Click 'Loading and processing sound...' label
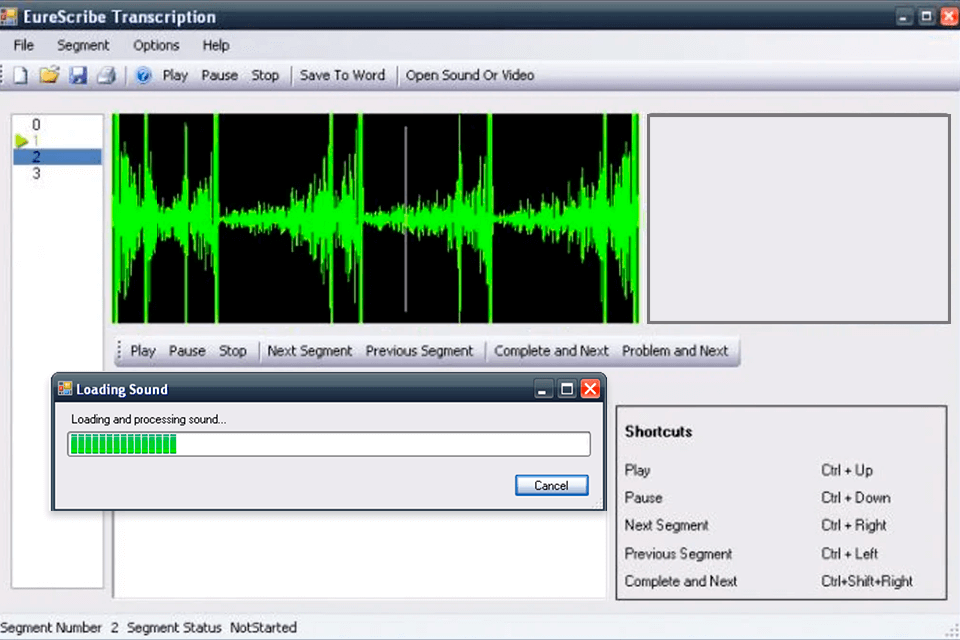 click(x=149, y=420)
